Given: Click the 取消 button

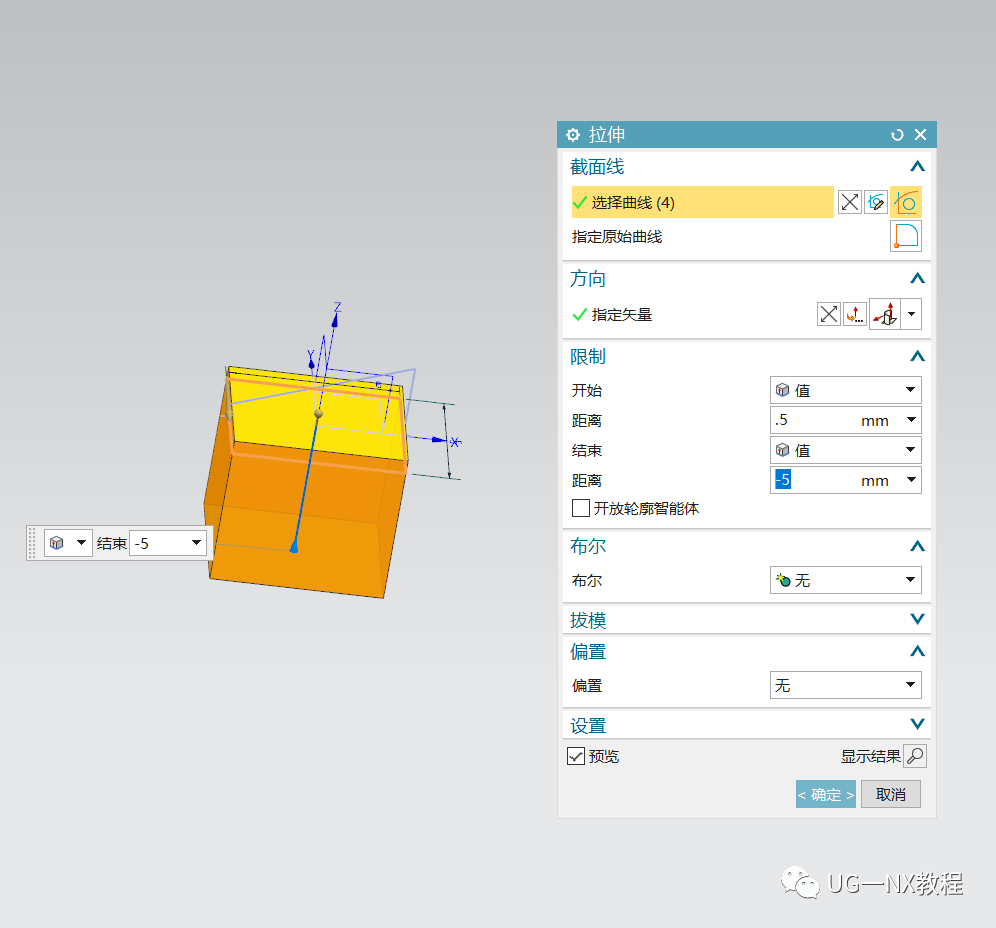Looking at the screenshot, I should (891, 794).
